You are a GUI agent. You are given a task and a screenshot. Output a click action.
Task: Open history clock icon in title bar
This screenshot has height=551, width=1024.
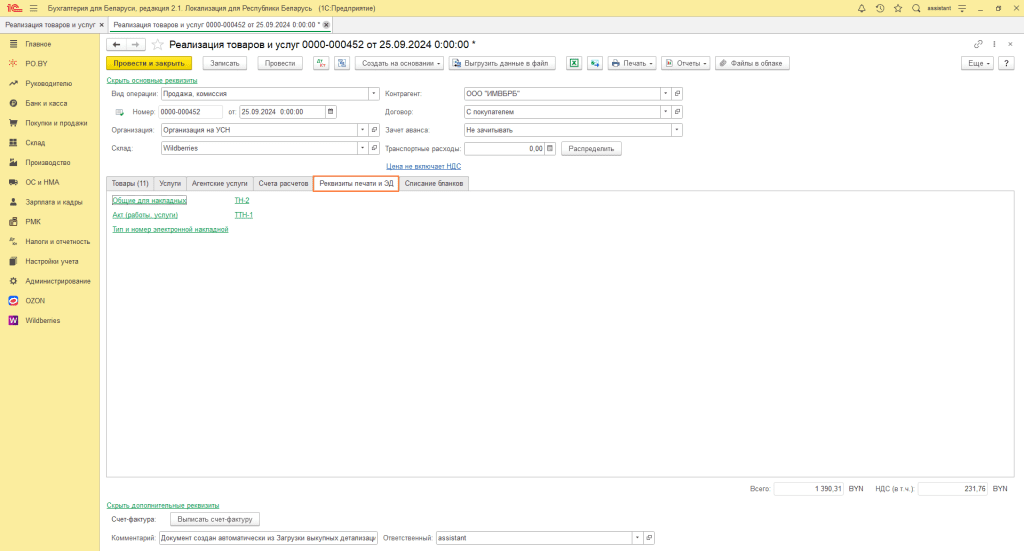(880, 8)
